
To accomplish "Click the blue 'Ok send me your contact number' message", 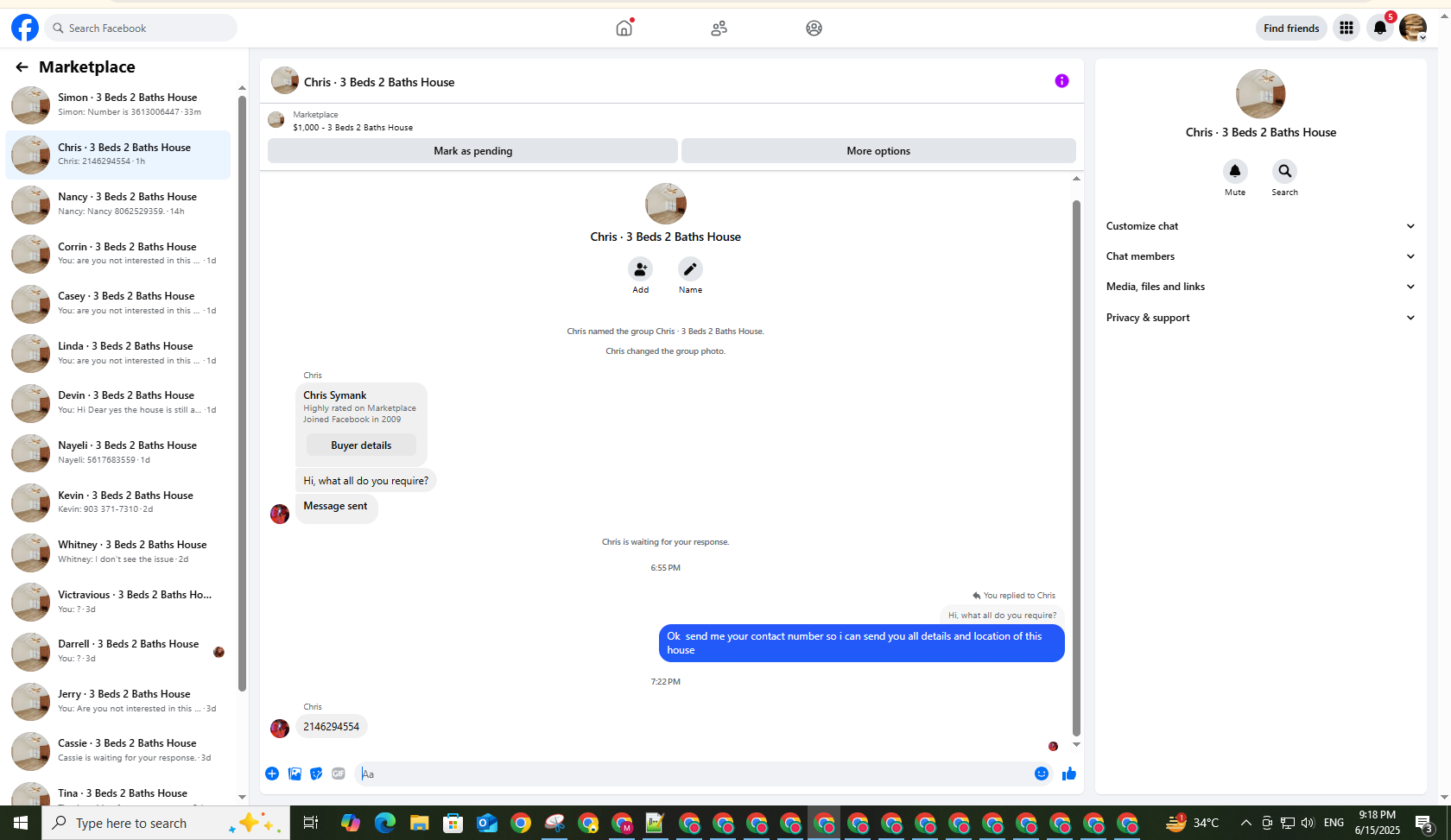I will pos(861,643).
